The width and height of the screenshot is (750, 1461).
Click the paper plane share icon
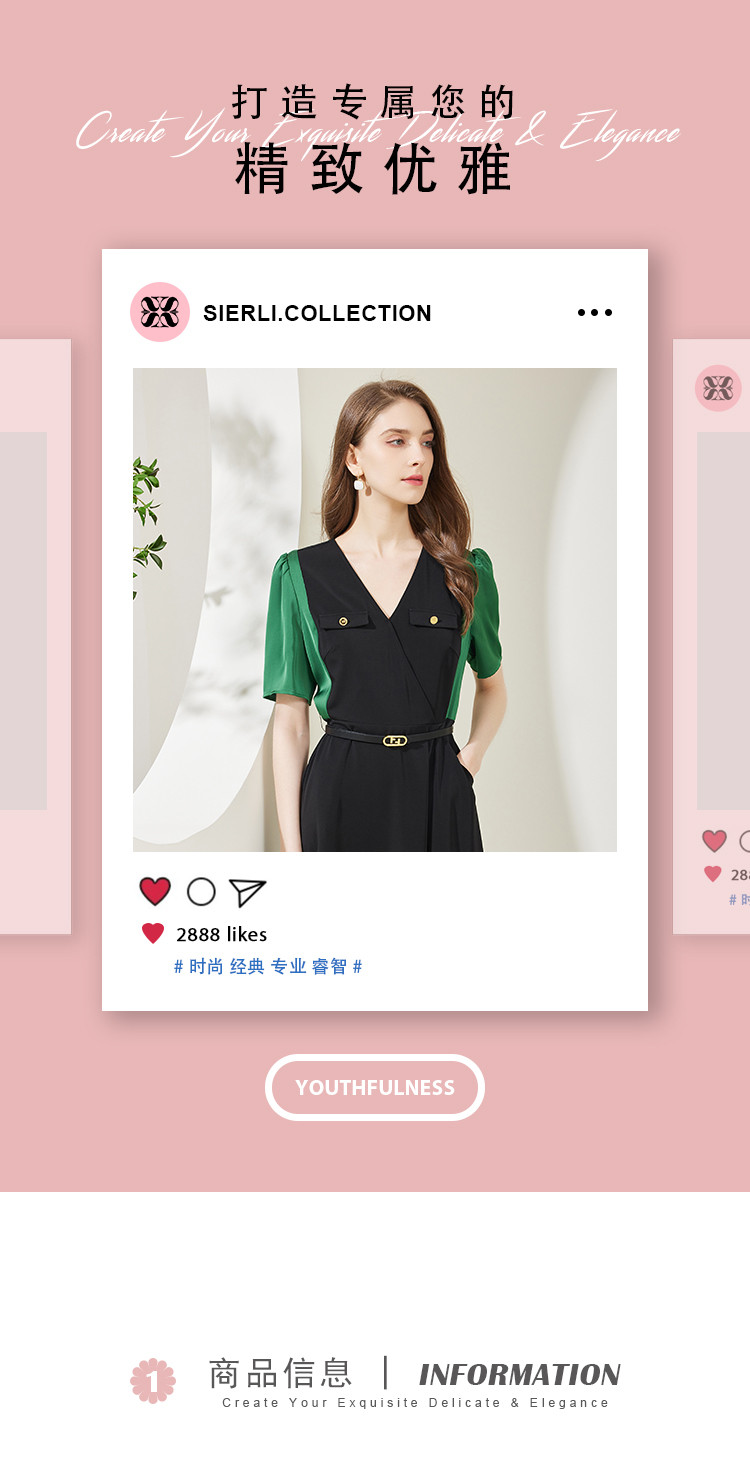(247, 892)
